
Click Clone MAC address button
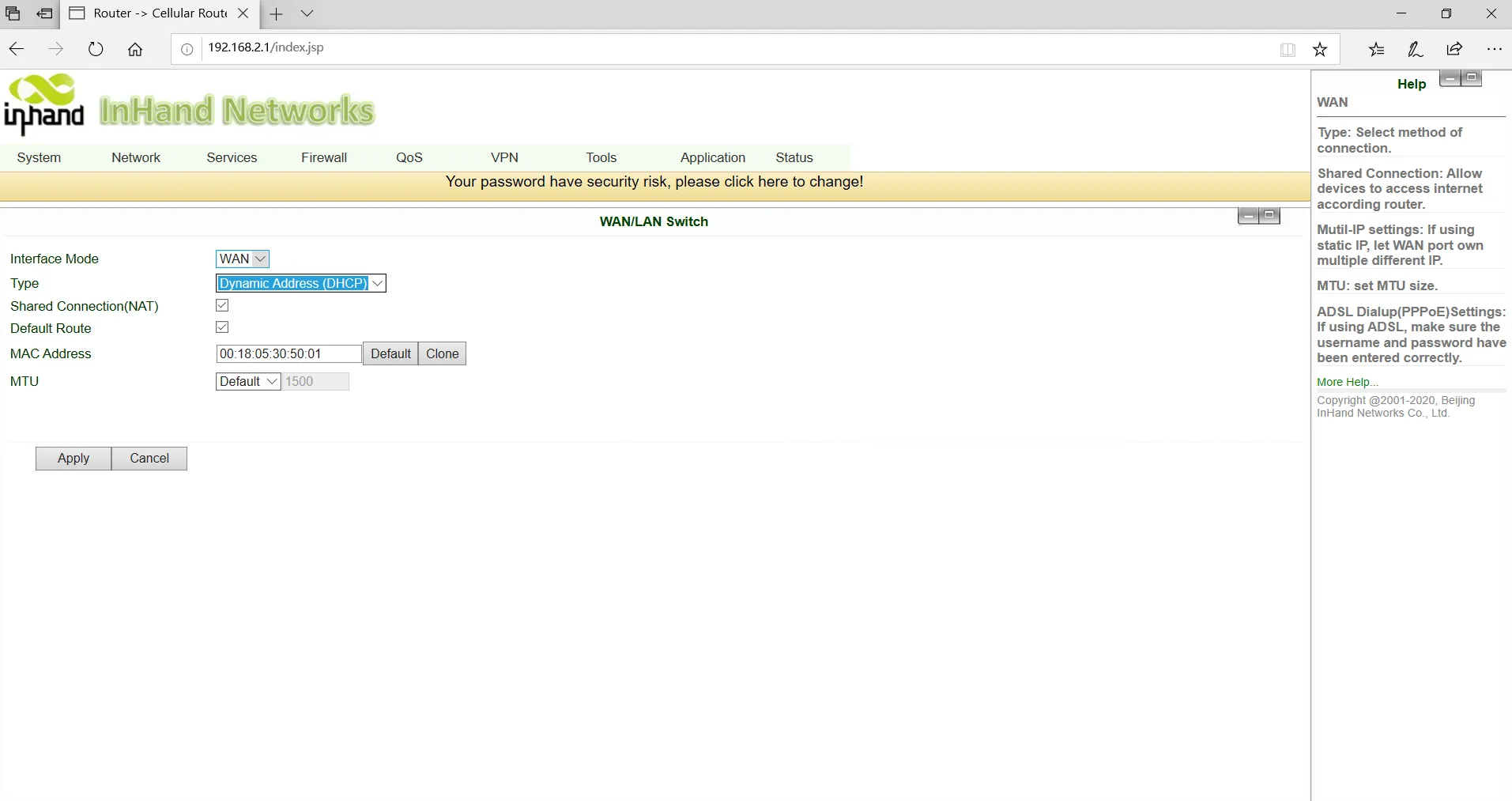pos(443,353)
